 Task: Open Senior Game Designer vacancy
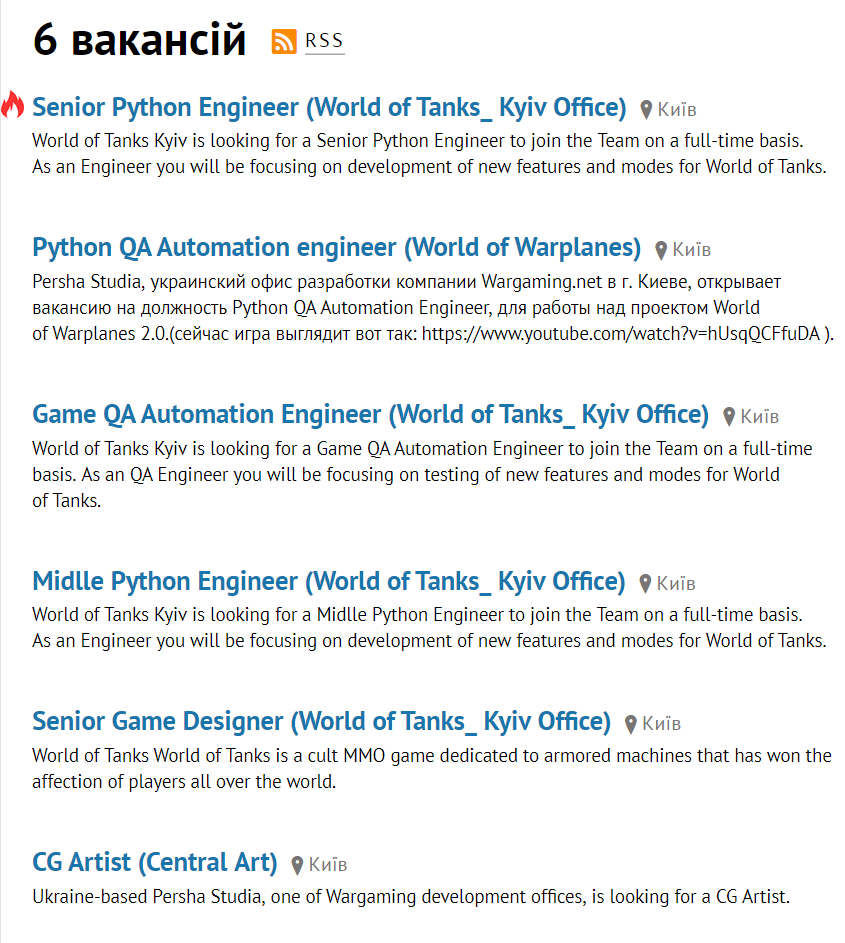321,722
